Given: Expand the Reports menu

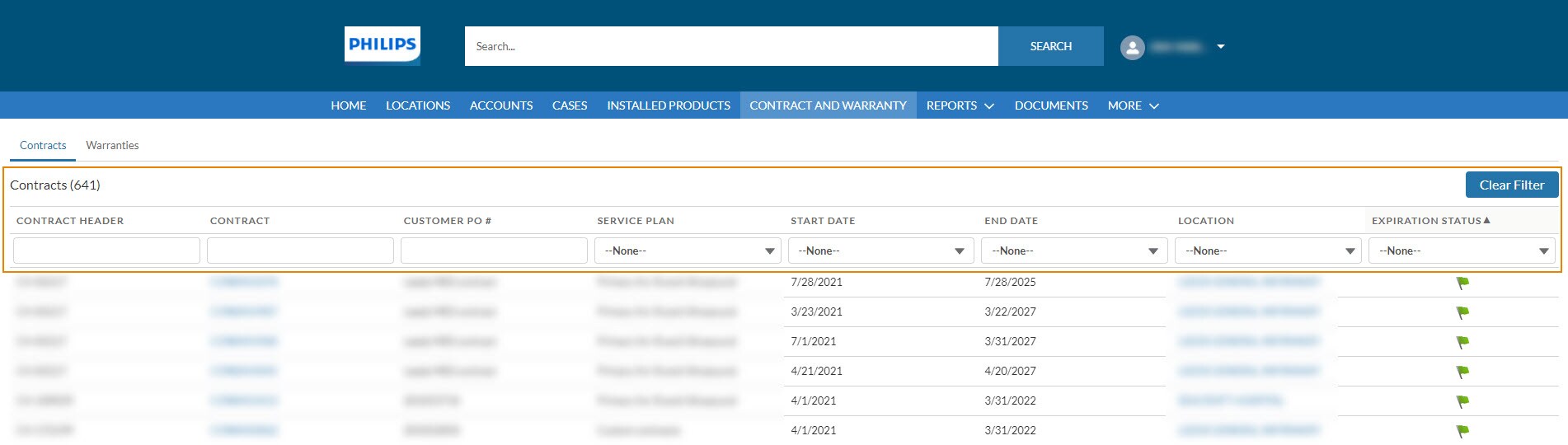Looking at the screenshot, I should coord(960,105).
